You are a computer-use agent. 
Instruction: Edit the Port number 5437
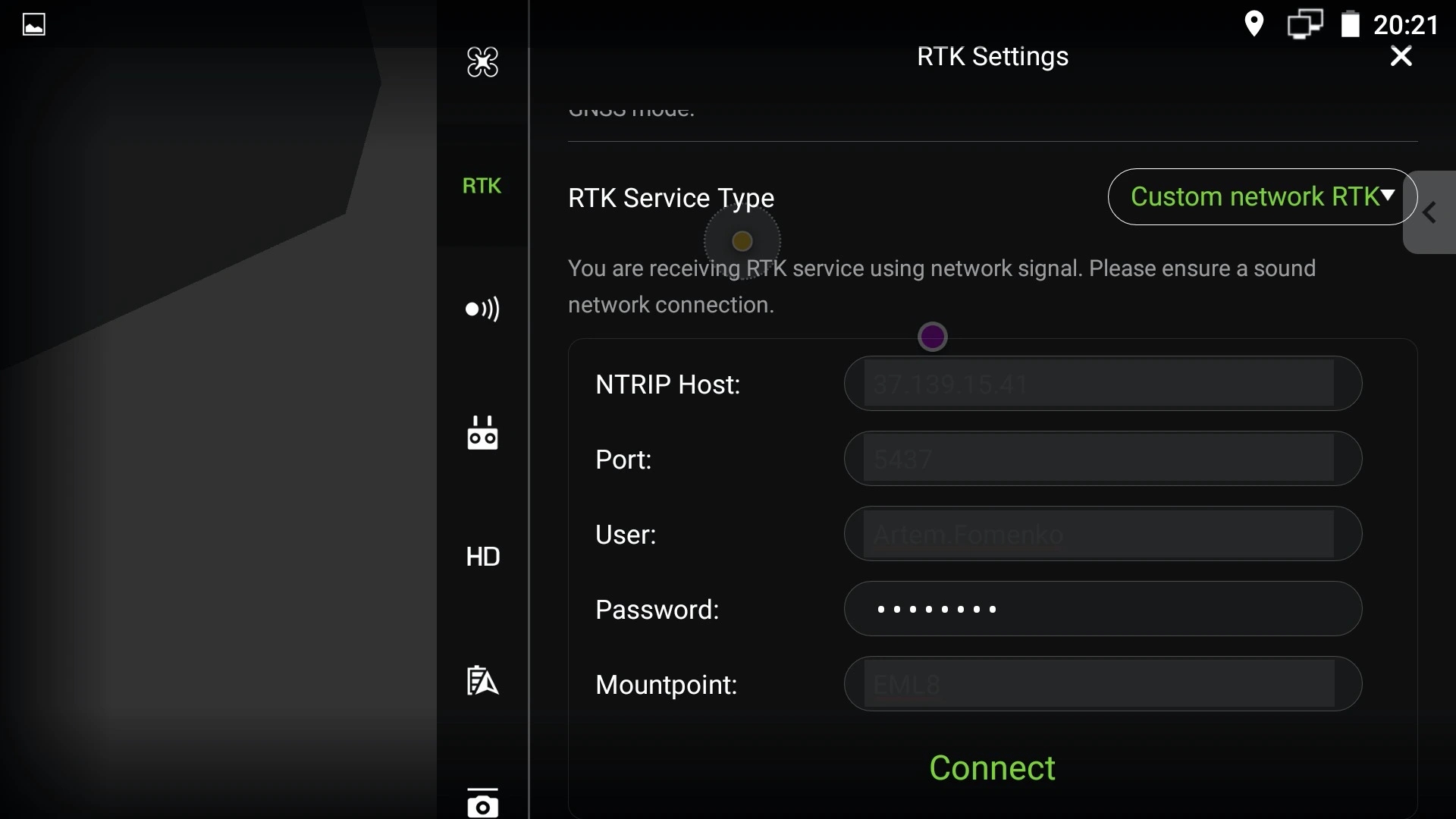[1100, 459]
